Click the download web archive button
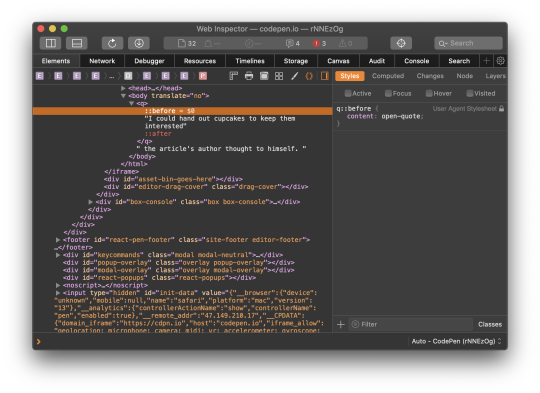Image resolution: width=540 pixels, height=393 pixels. (x=139, y=43)
